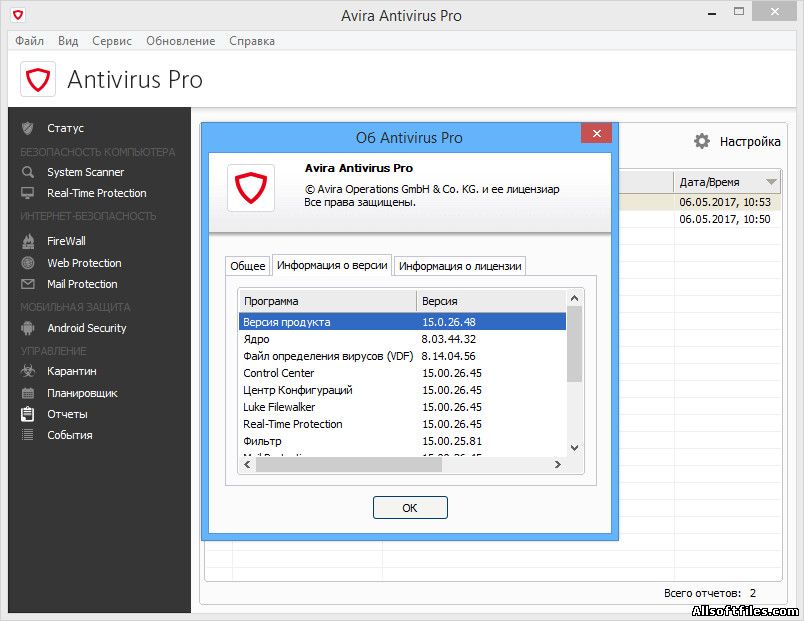Click the version list scroll up arrow

click(574, 298)
